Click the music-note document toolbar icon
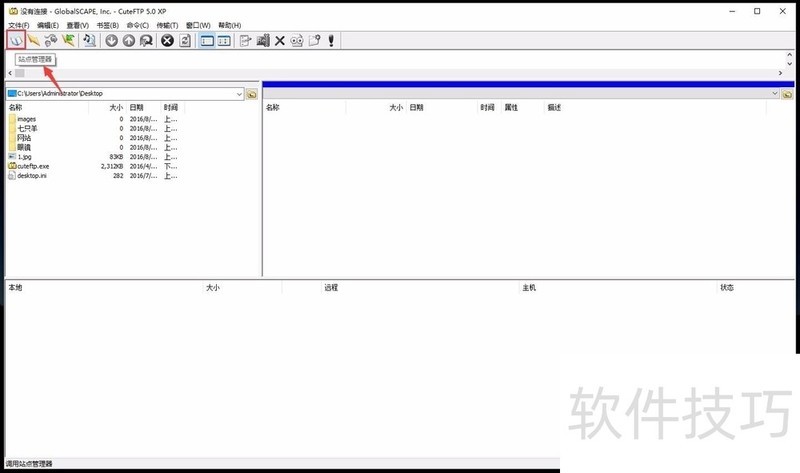 tap(90, 40)
